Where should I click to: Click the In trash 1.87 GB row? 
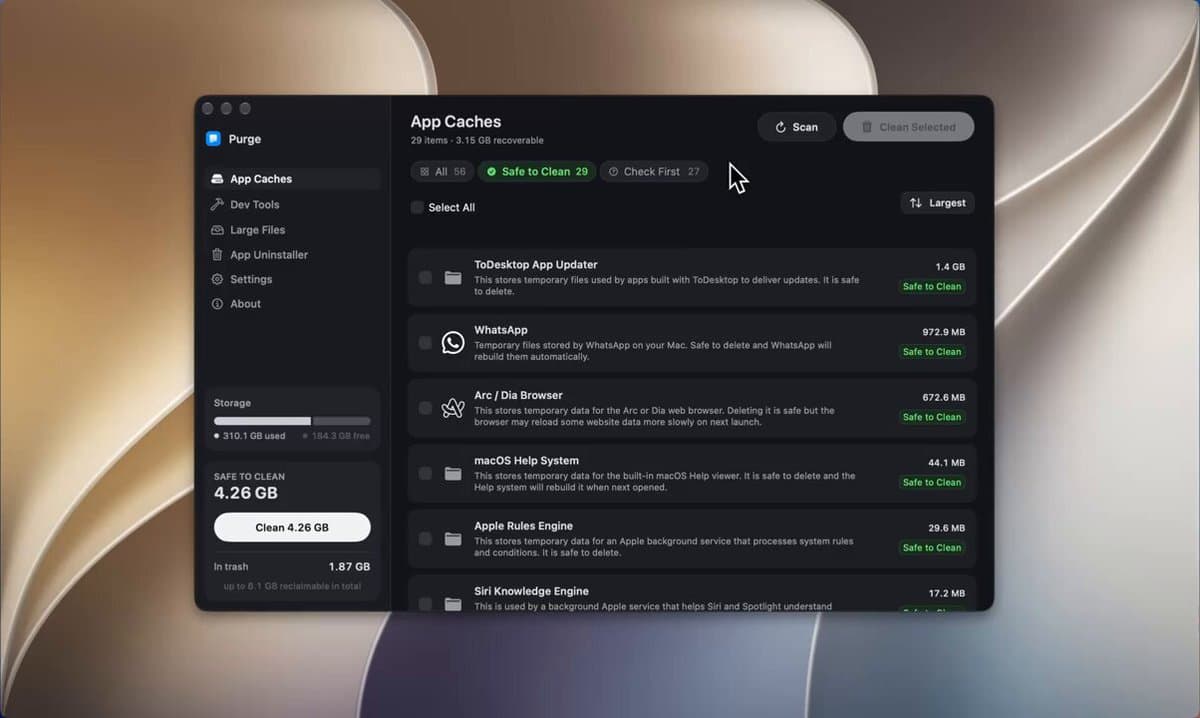(x=292, y=566)
